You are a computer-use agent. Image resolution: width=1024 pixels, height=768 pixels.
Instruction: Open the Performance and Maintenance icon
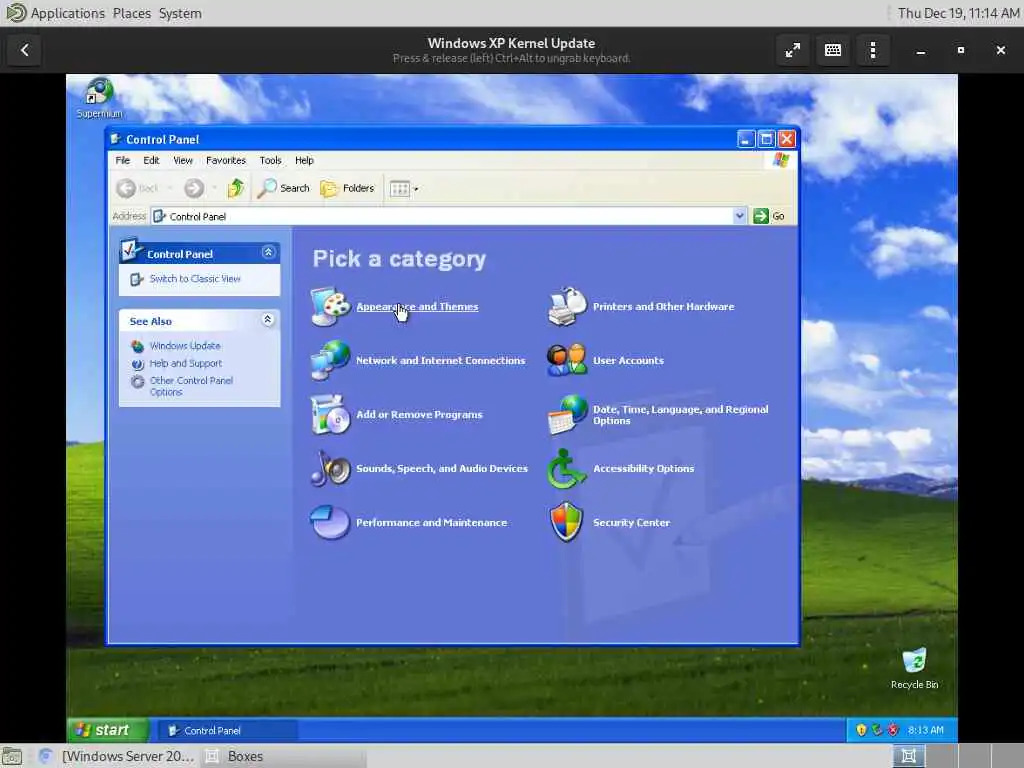pyautogui.click(x=330, y=522)
